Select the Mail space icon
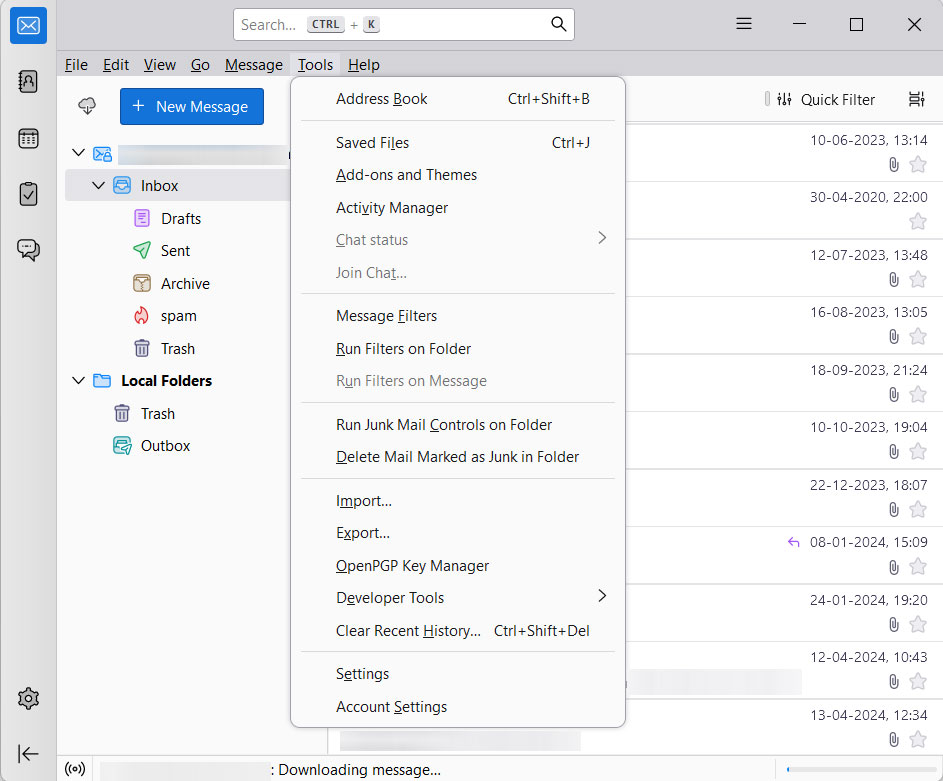 point(27,25)
